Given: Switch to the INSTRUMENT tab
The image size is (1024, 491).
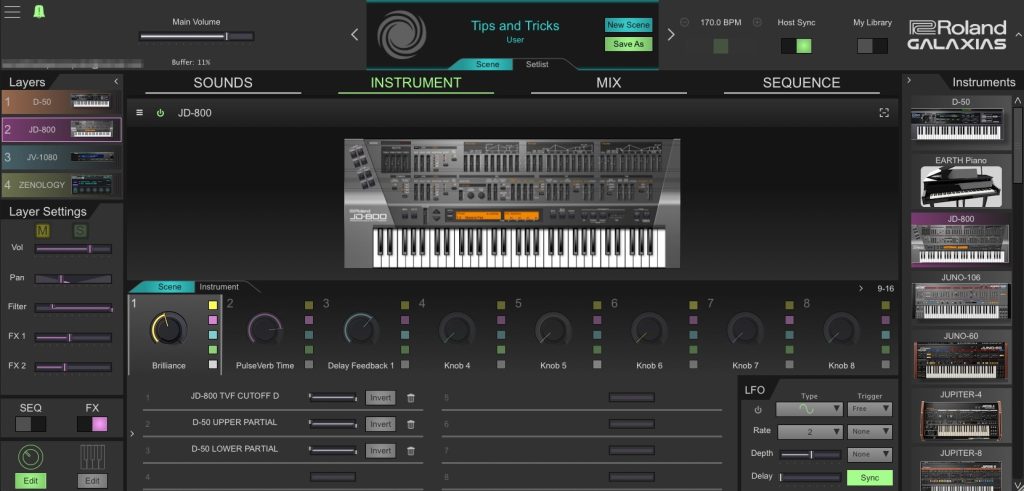Looking at the screenshot, I should (416, 83).
